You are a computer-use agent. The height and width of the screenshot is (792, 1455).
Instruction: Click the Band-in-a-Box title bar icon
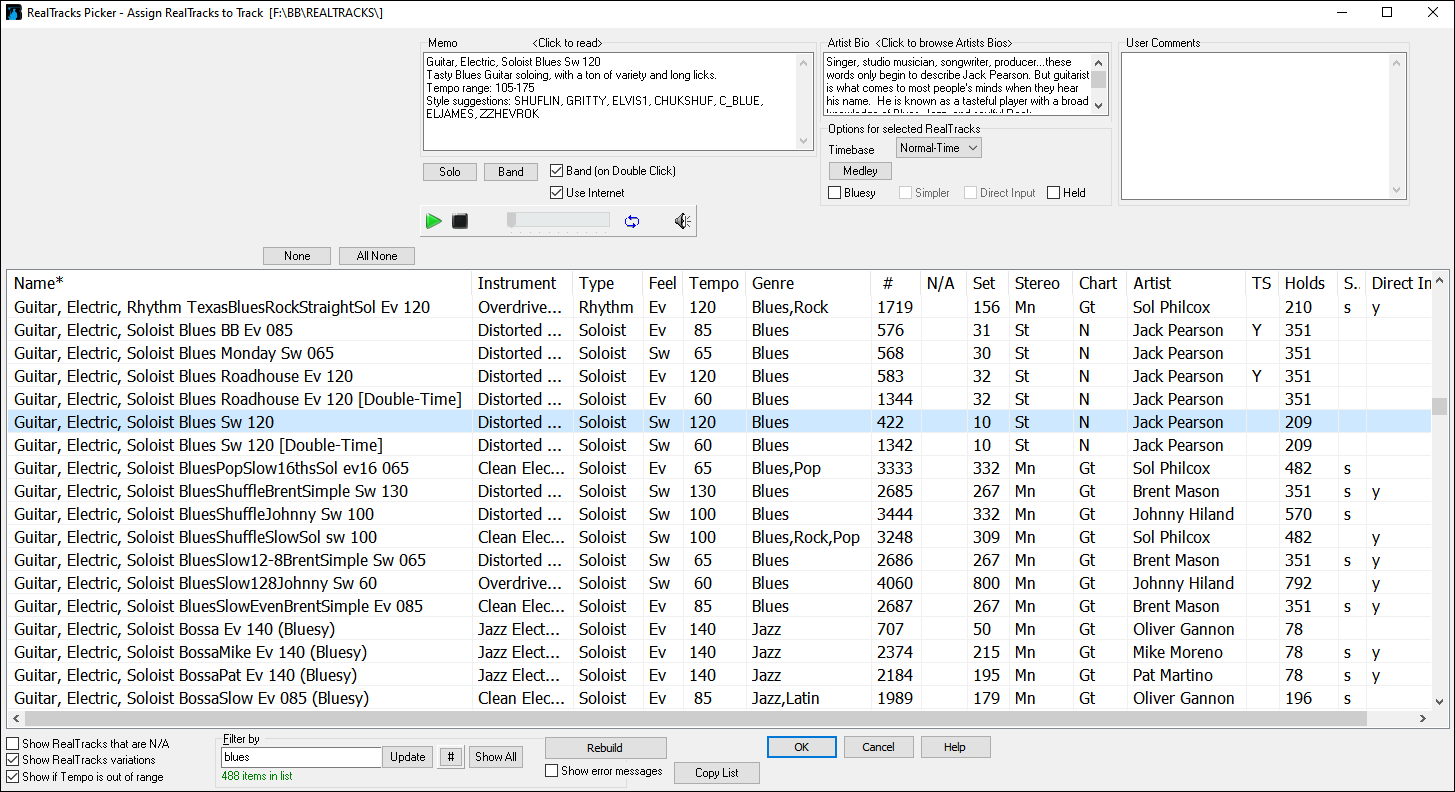tap(14, 12)
